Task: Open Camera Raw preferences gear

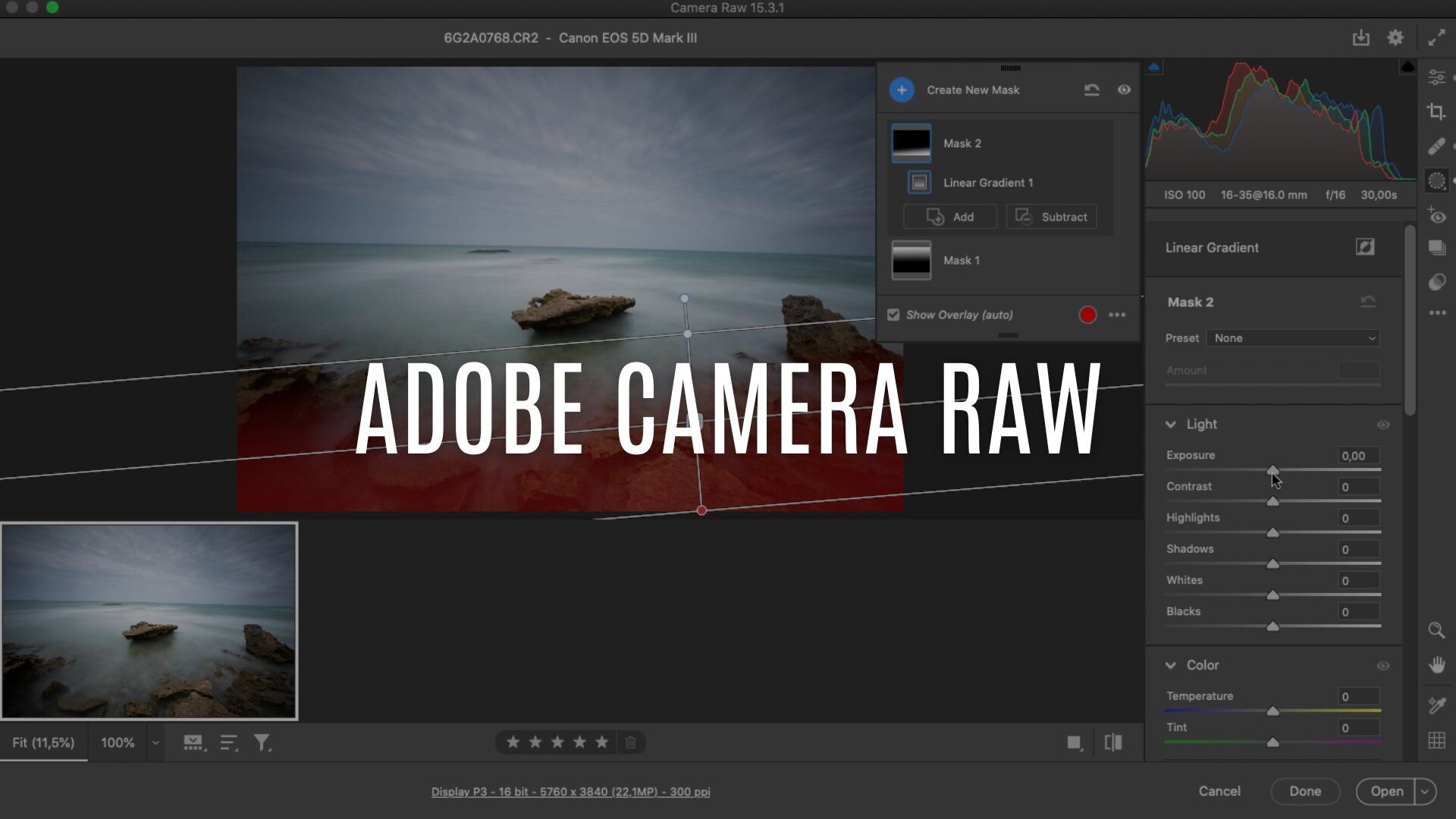Action: point(1395,38)
